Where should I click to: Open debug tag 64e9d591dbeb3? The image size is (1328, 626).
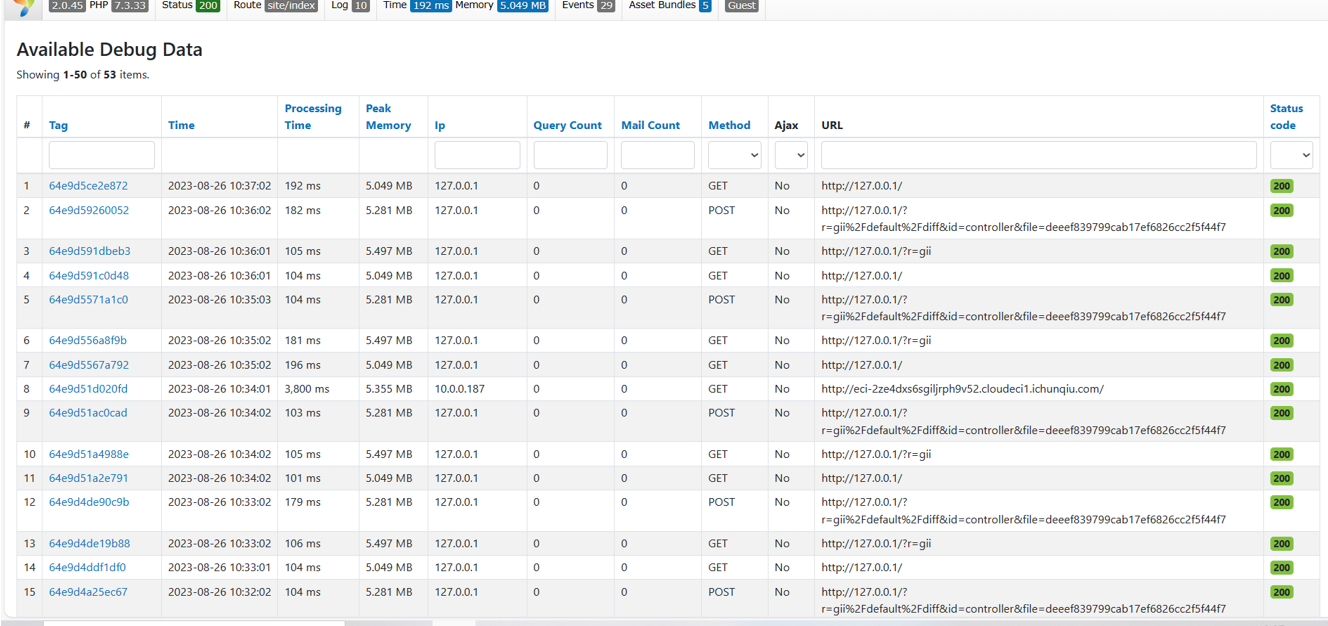tap(90, 252)
